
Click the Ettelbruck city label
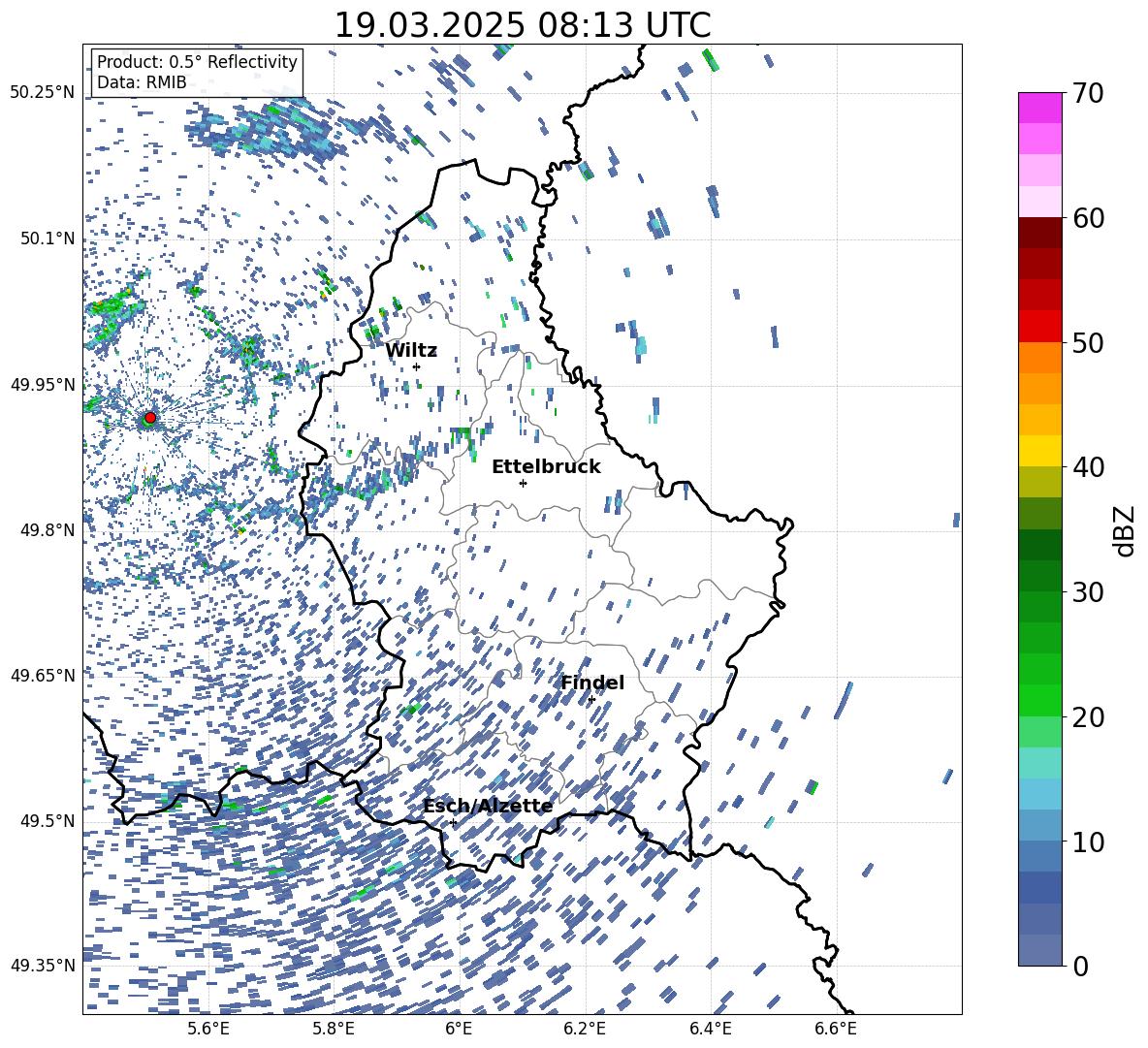546,467
